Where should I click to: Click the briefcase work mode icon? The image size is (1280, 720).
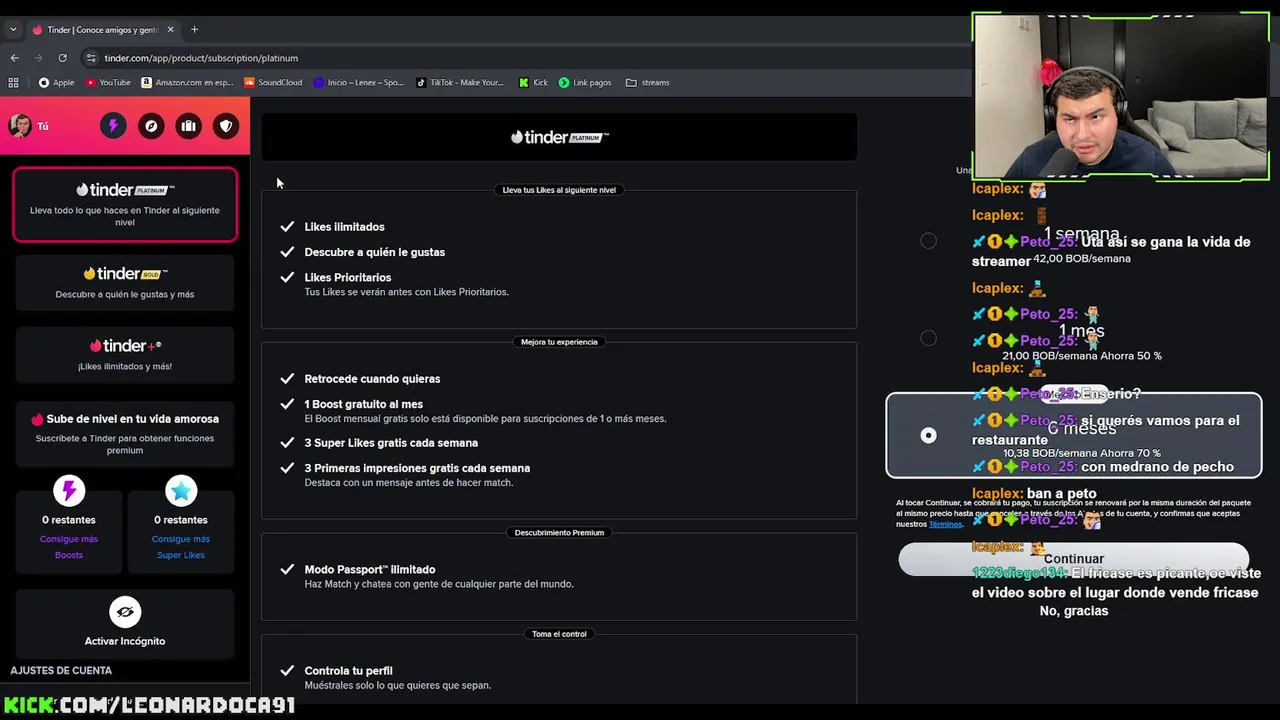coord(188,126)
